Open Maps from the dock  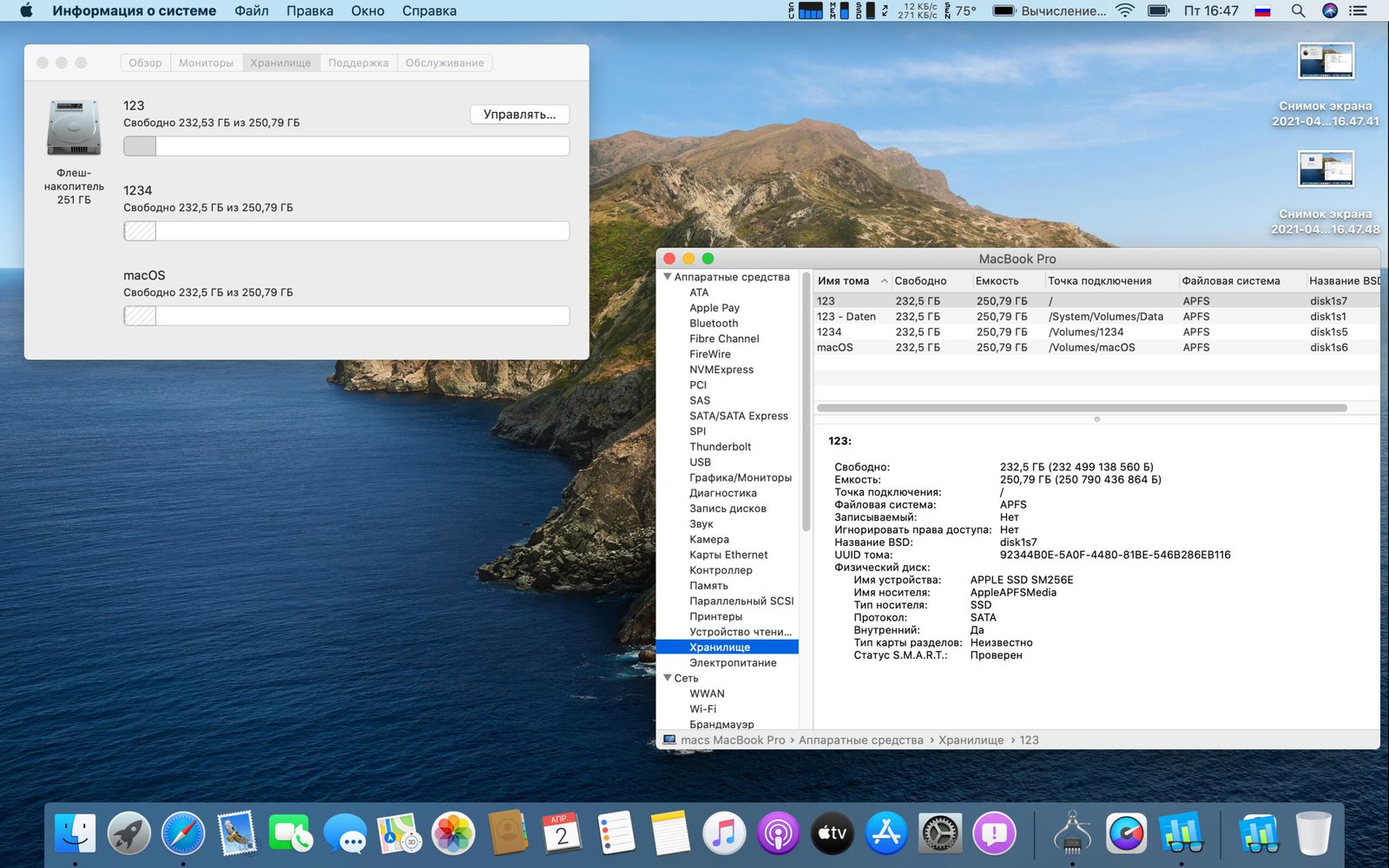point(399,834)
